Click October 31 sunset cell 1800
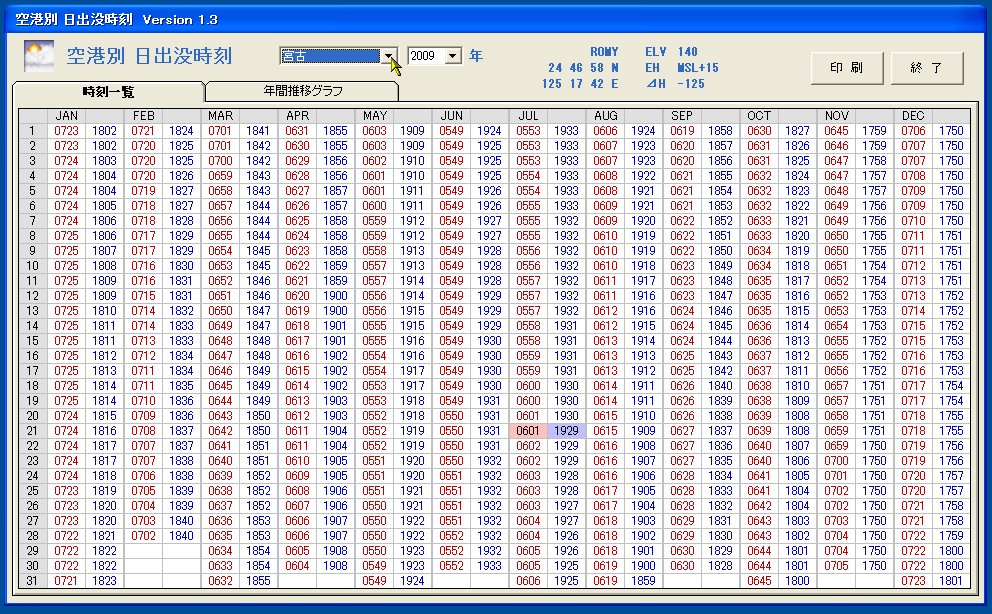992x614 pixels. (797, 580)
